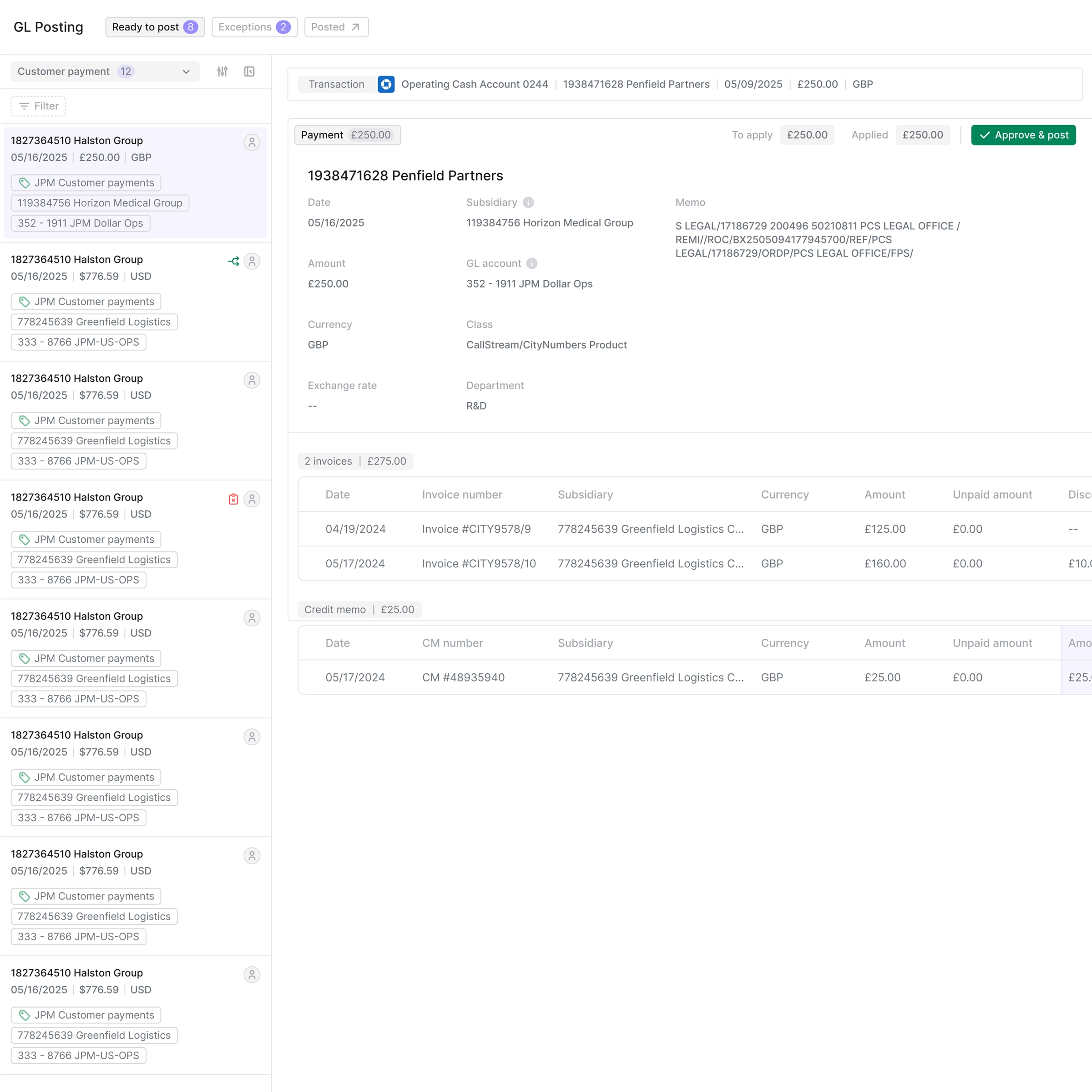
Task: Open the filter settings sliders icon
Action: (222, 72)
